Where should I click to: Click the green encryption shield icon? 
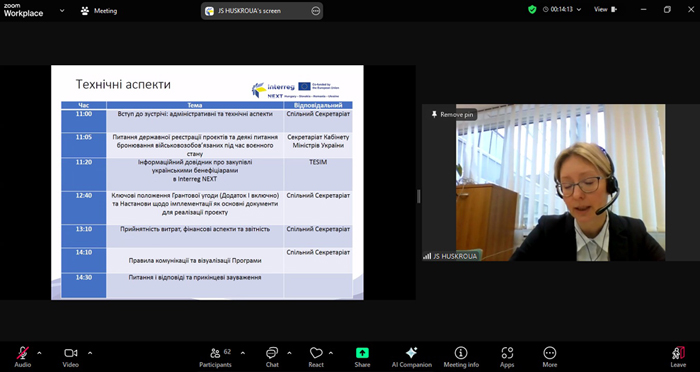(x=532, y=9)
